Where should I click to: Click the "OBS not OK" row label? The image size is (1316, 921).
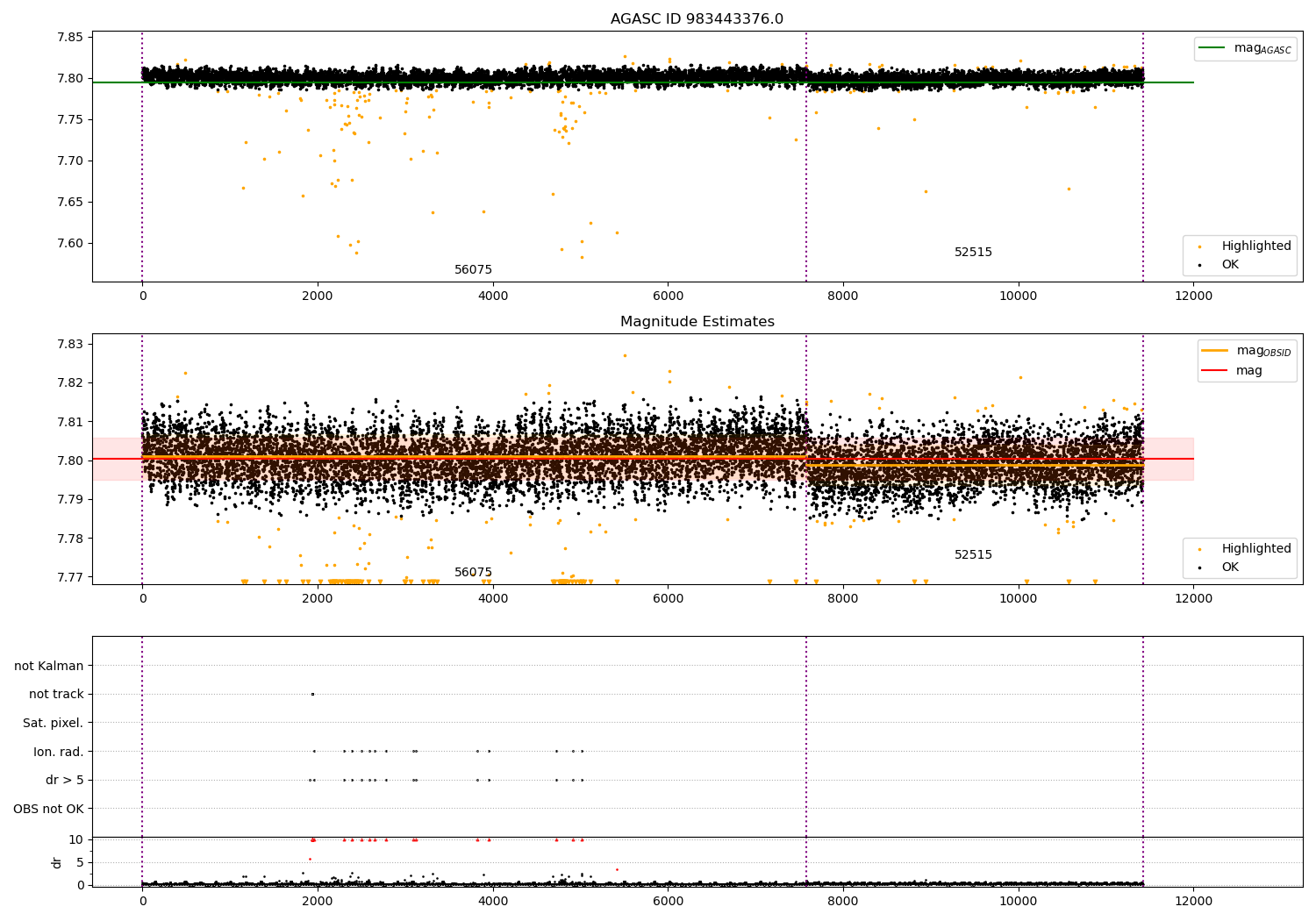(48, 809)
